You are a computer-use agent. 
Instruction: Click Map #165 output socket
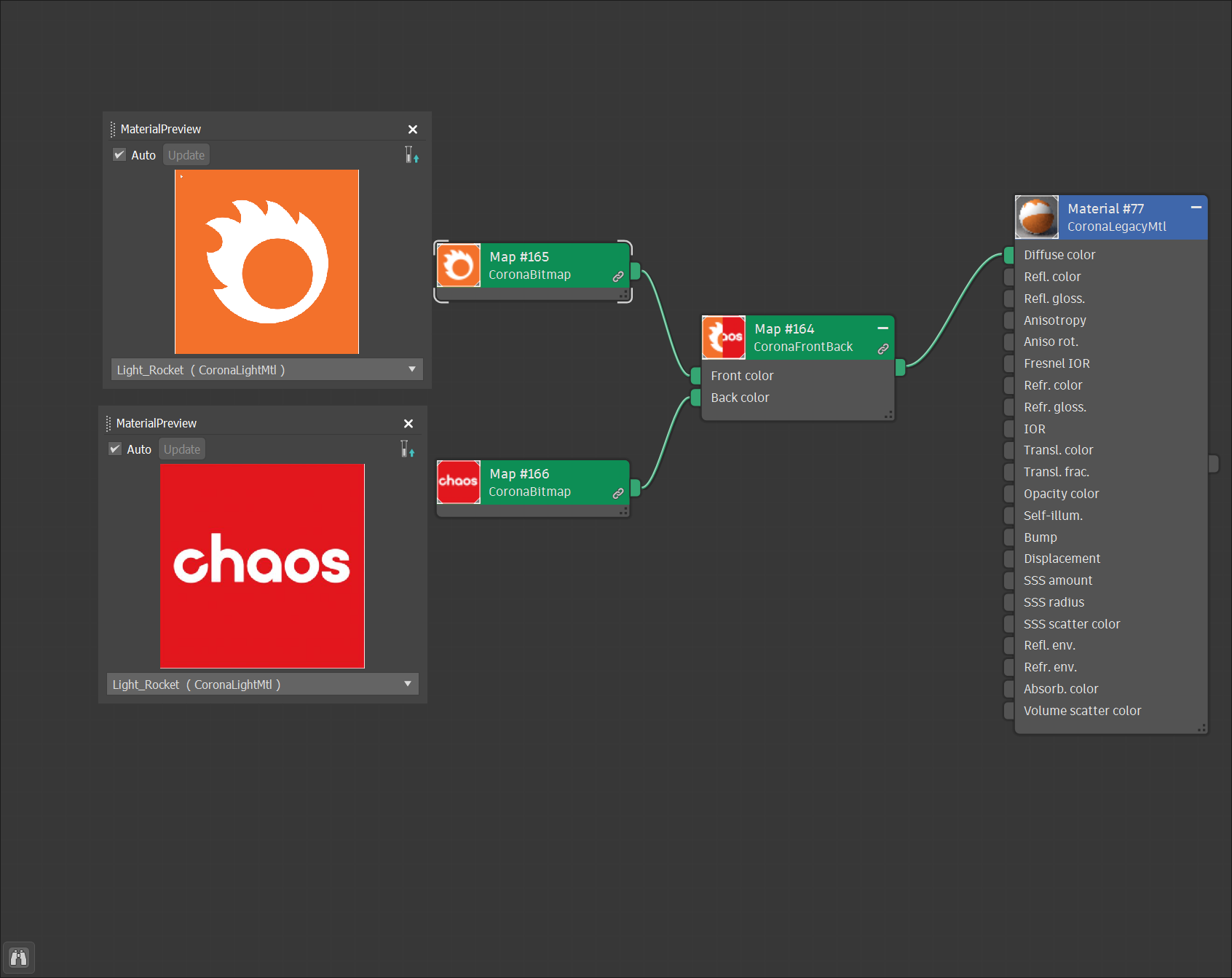pos(635,272)
